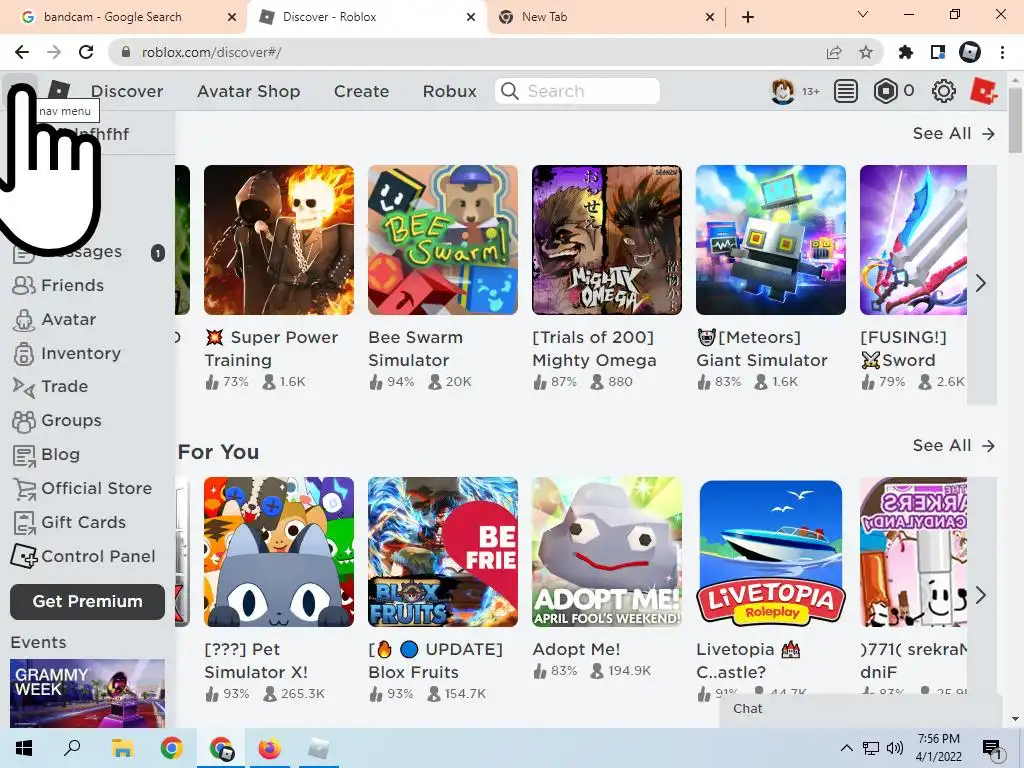Click the browser address bar URL
Image resolution: width=1024 pixels, height=768 pixels.
(211, 52)
